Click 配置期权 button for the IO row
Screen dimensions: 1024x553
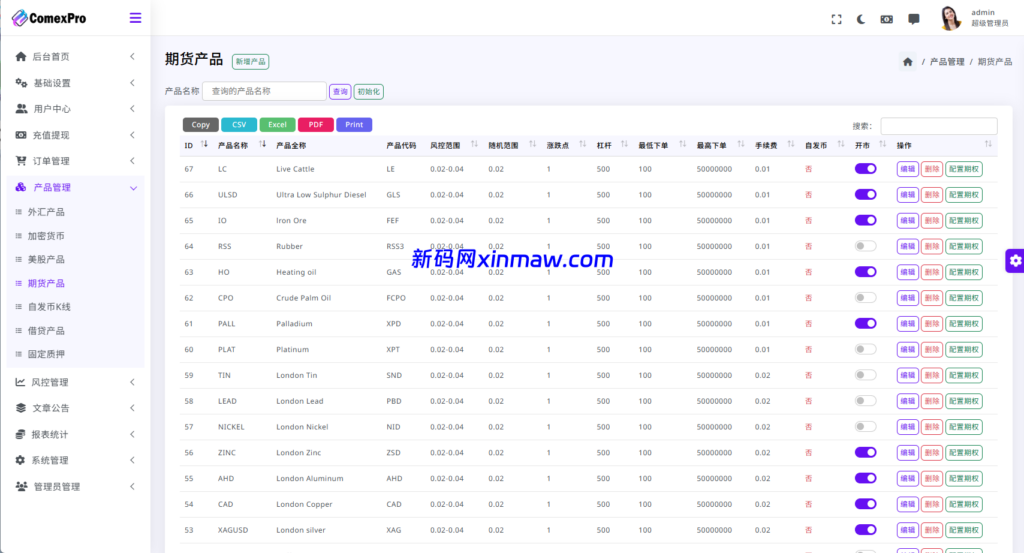(x=963, y=221)
